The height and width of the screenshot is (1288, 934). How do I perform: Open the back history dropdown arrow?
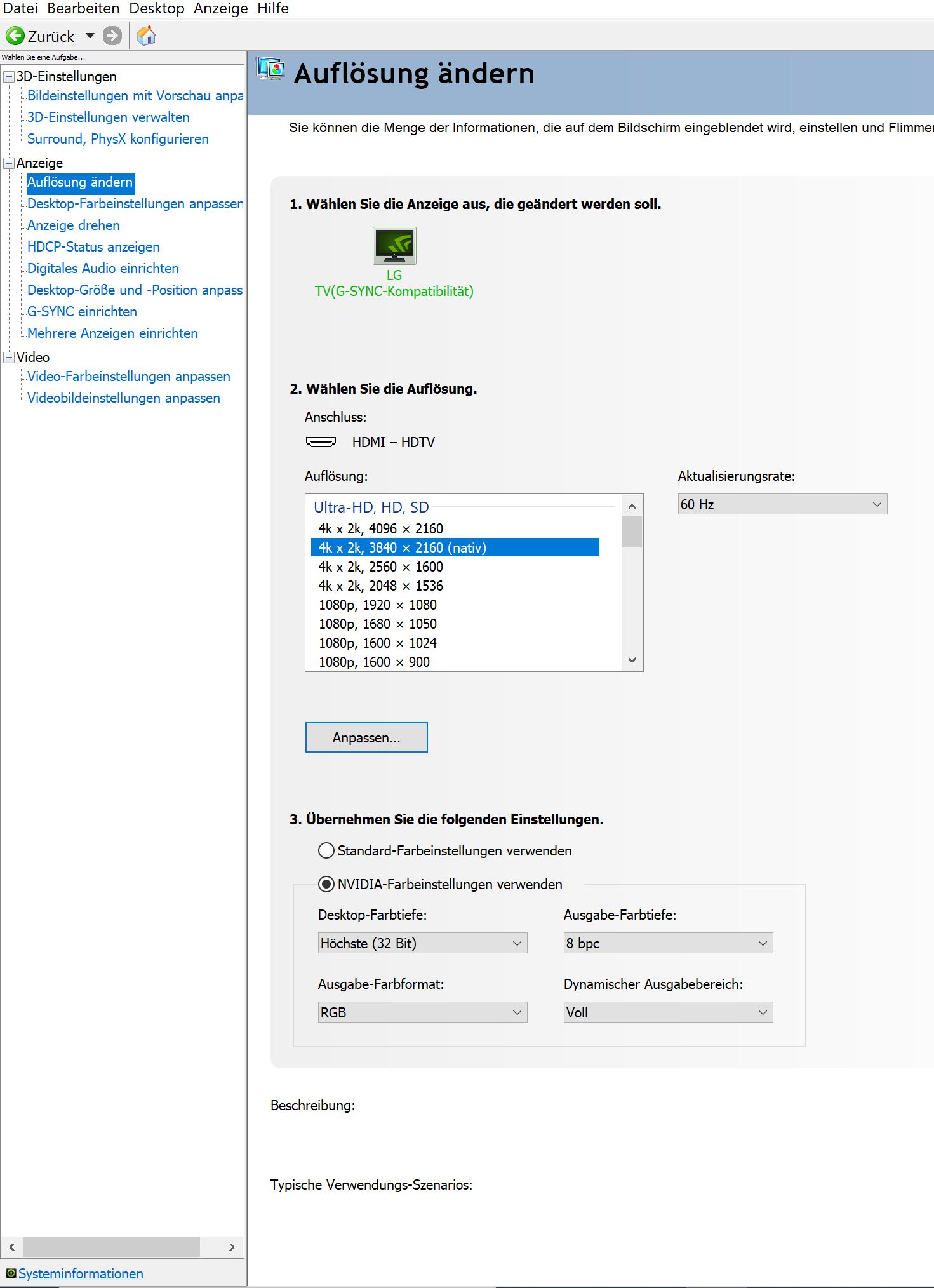(90, 36)
